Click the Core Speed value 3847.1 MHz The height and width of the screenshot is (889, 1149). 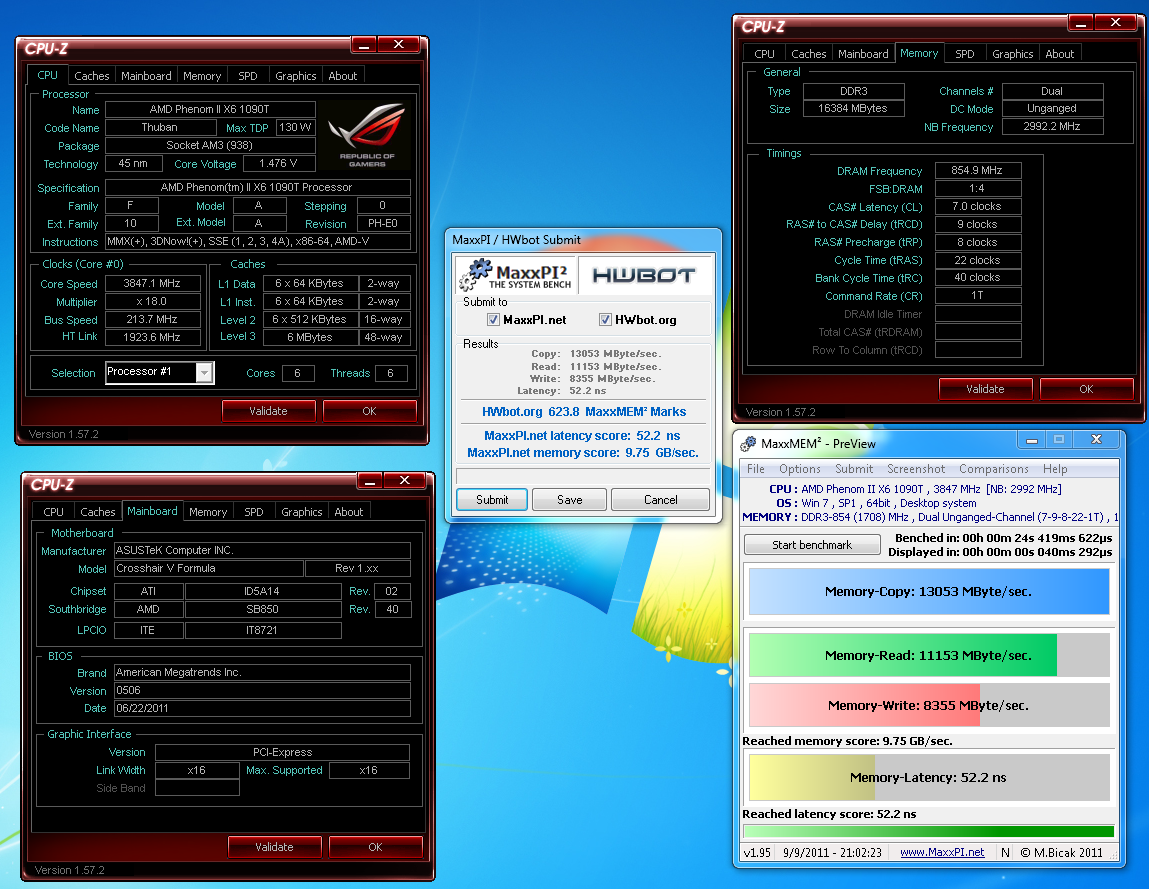click(x=152, y=284)
